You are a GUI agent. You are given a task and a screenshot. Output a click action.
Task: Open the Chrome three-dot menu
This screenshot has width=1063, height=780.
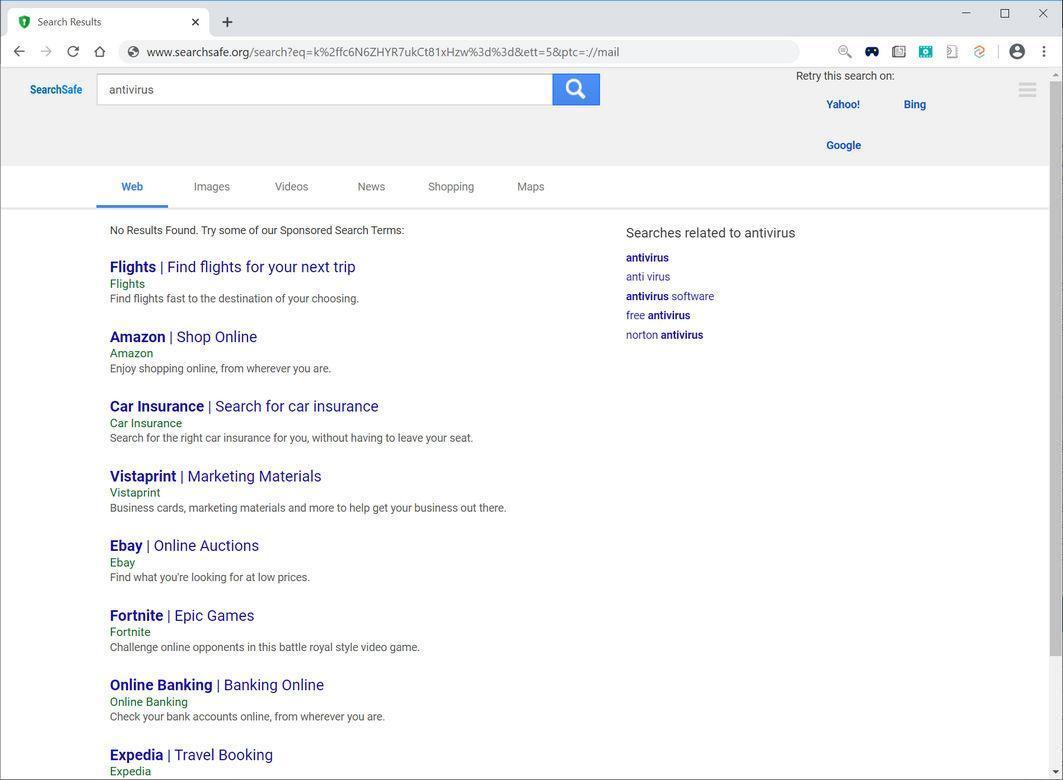click(1044, 52)
